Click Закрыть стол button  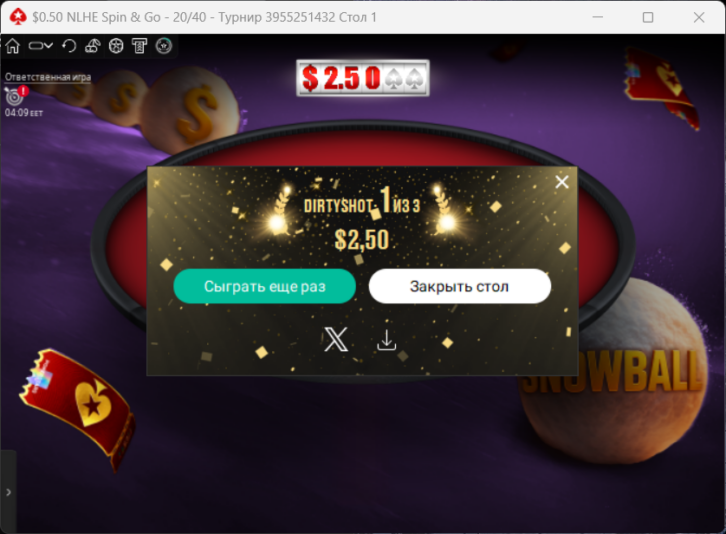coord(459,286)
